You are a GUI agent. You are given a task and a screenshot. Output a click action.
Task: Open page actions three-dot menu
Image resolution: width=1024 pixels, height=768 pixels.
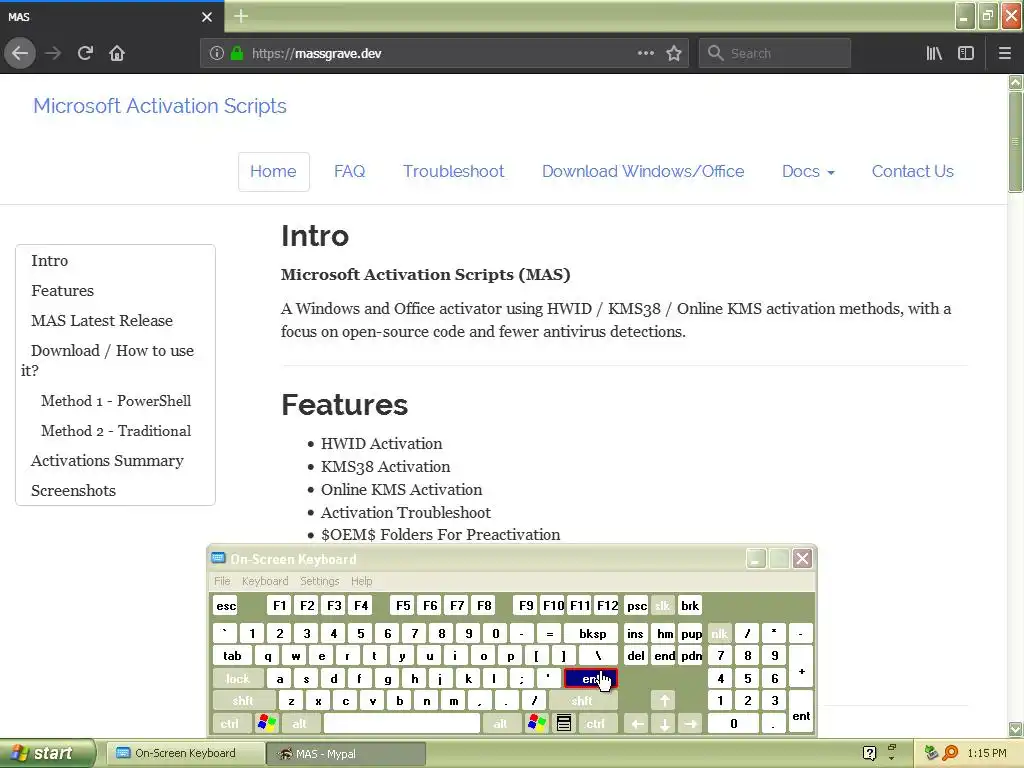[645, 53]
